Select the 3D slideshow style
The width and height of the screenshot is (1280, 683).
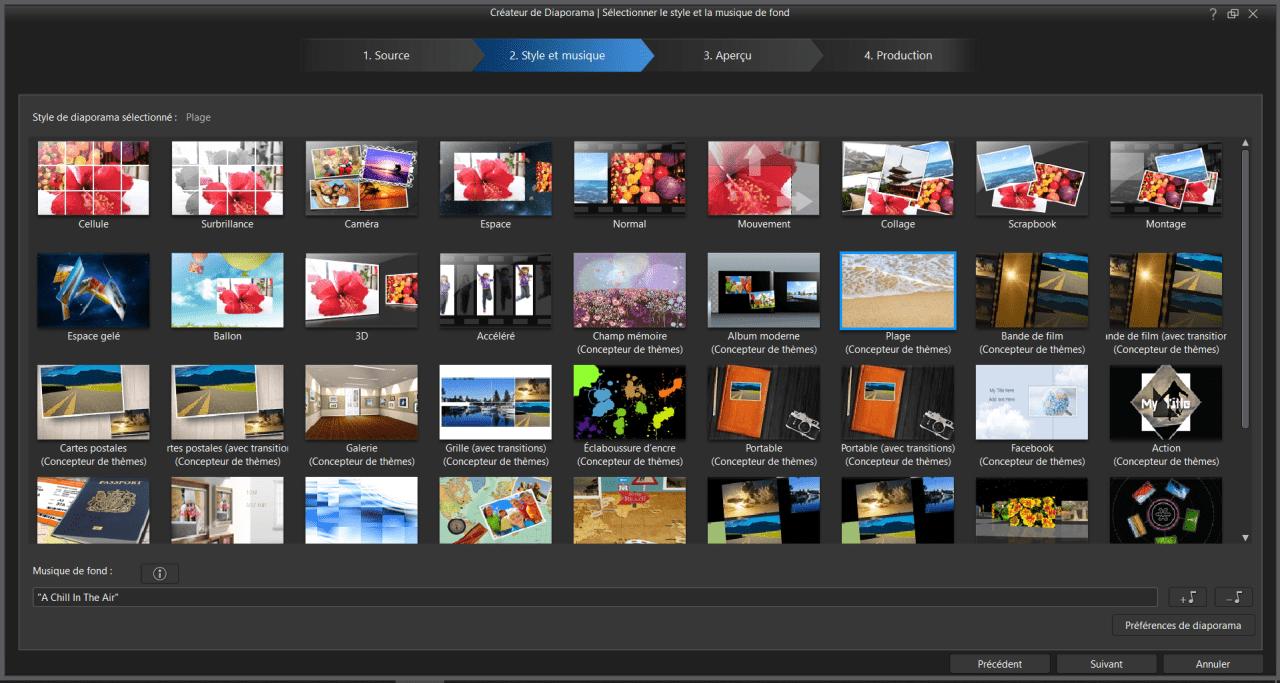(x=361, y=290)
